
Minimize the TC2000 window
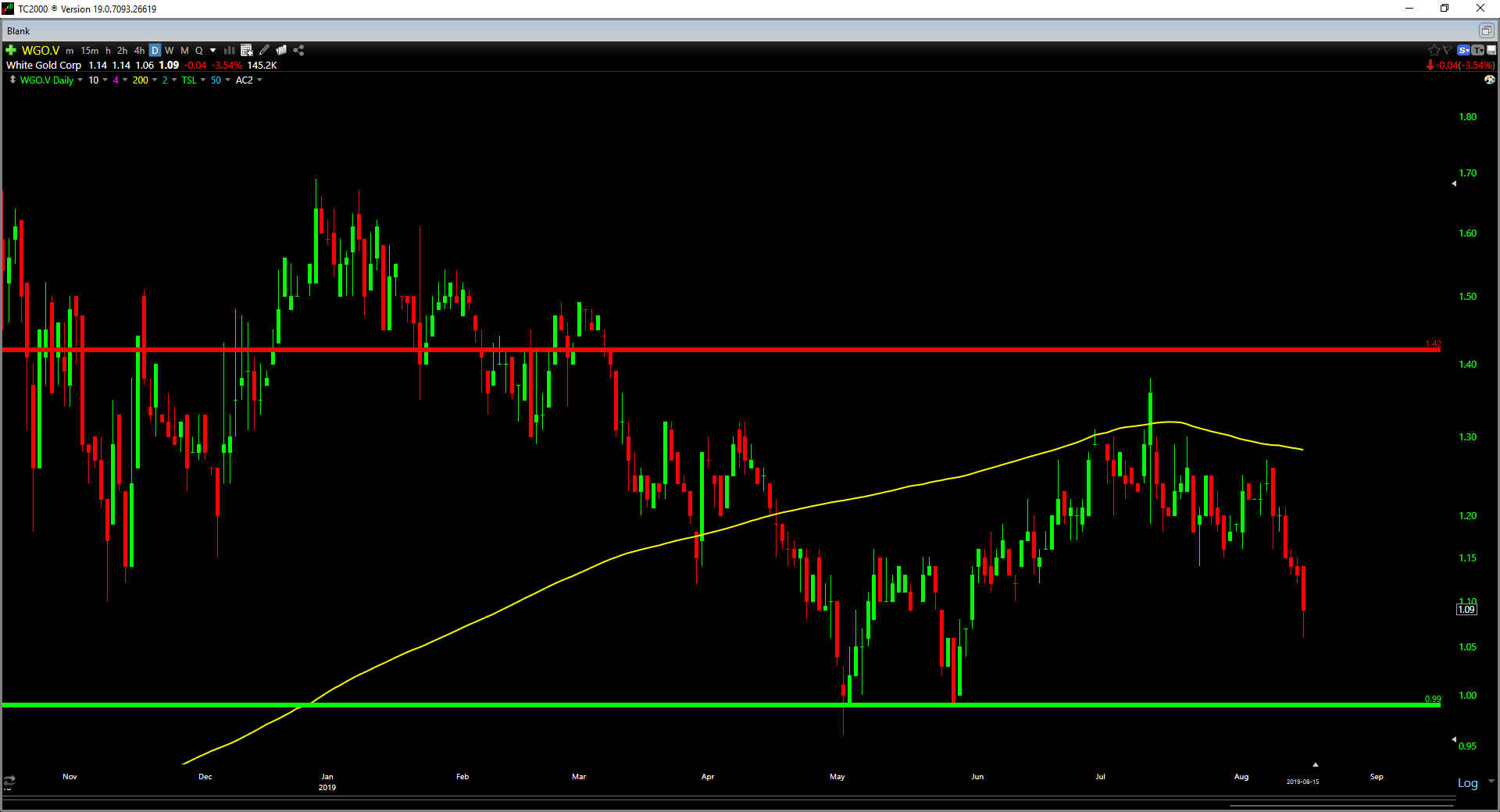pyautogui.click(x=1409, y=9)
